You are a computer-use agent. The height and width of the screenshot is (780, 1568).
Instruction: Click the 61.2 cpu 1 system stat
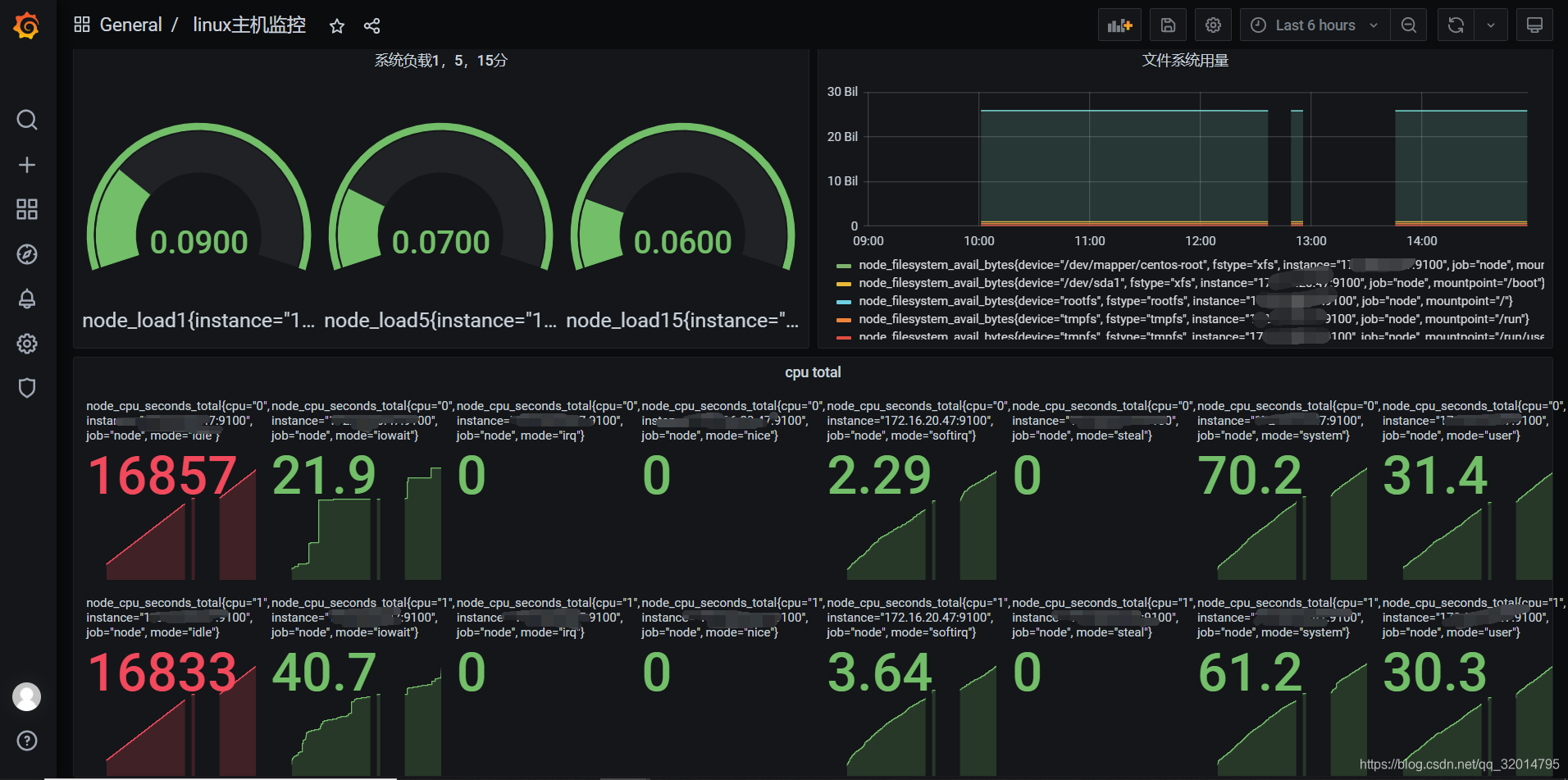(1250, 673)
